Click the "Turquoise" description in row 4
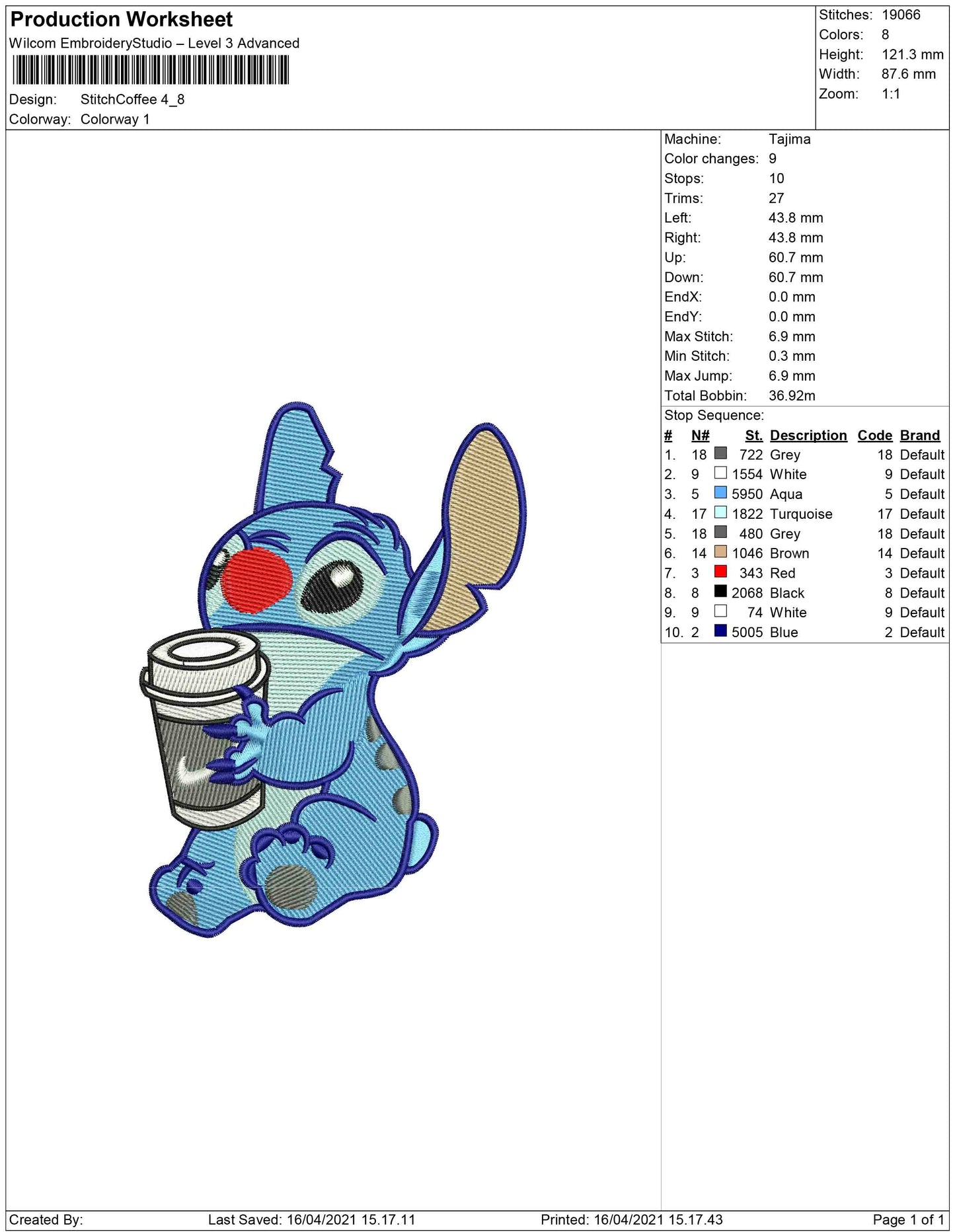Screen dimensions: 955x1232 801,514
